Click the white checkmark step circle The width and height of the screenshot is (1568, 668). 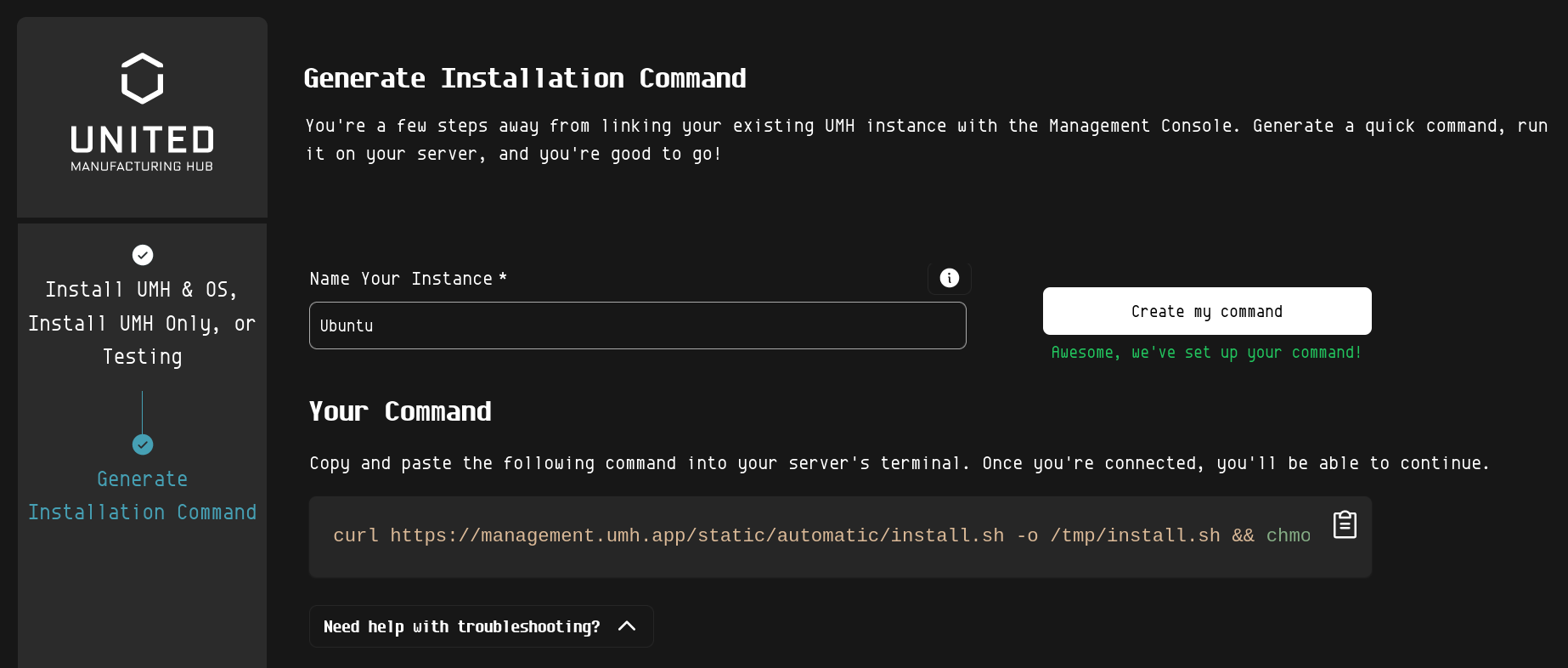(143, 255)
